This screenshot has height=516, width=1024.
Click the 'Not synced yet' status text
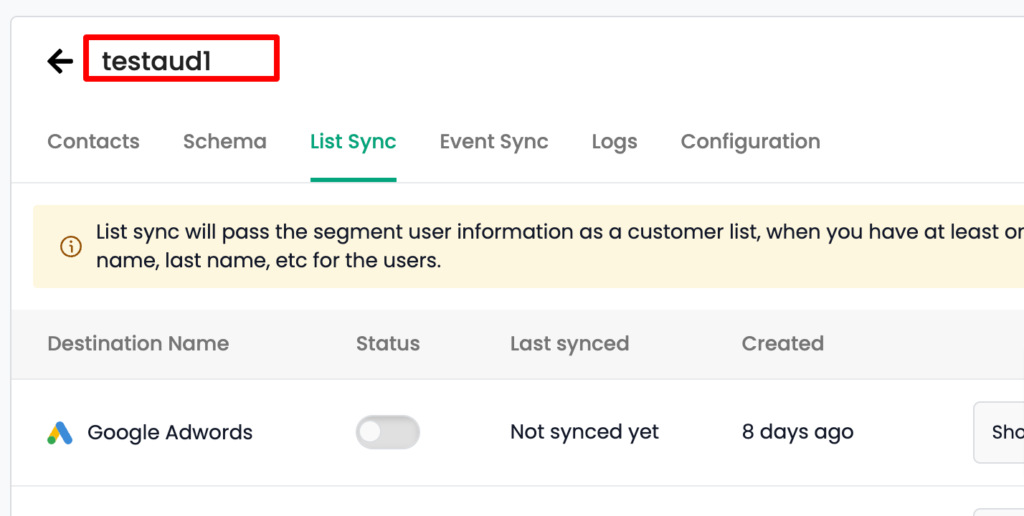[584, 432]
